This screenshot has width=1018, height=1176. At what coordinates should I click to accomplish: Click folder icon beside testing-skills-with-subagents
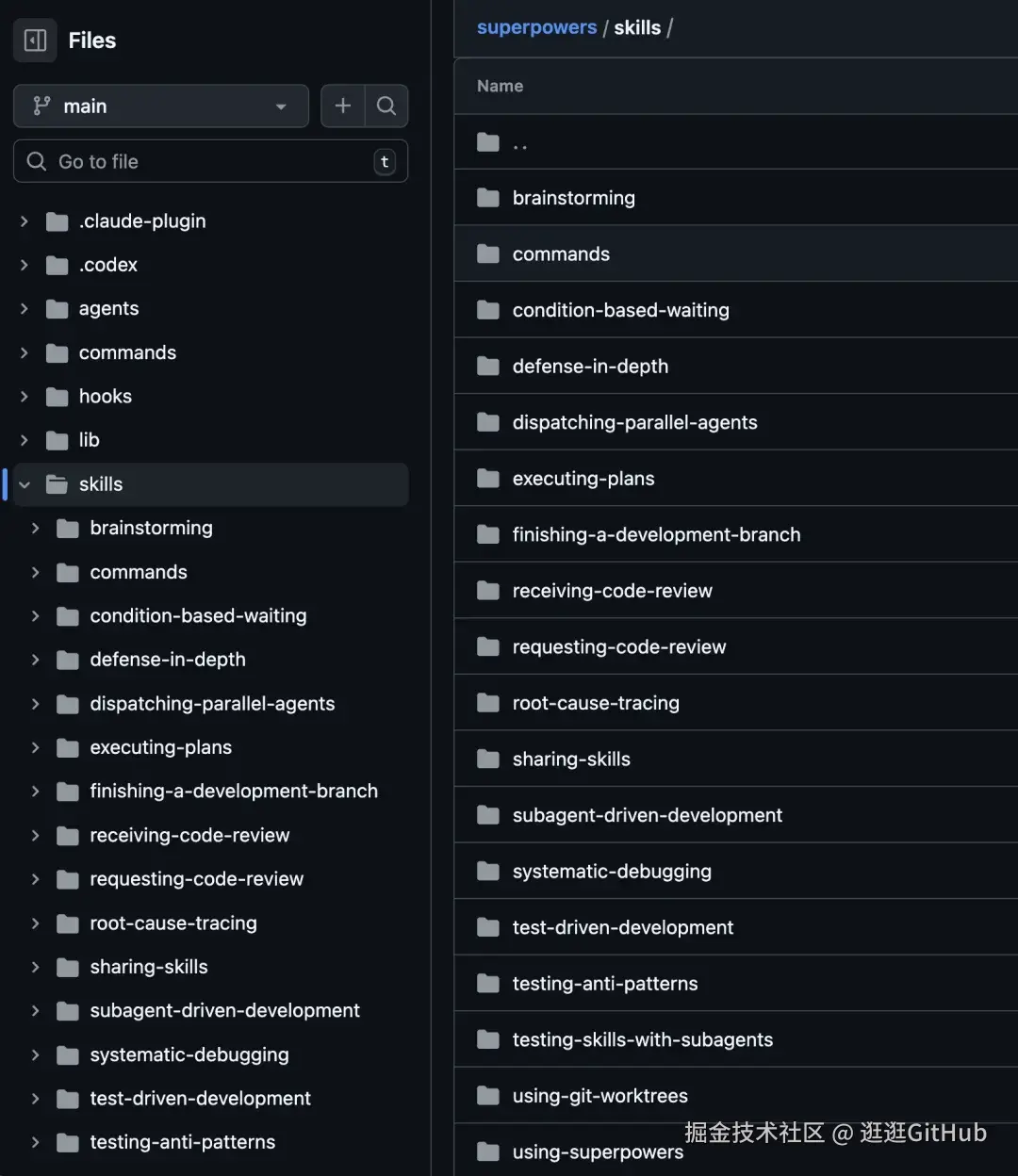(x=488, y=1039)
